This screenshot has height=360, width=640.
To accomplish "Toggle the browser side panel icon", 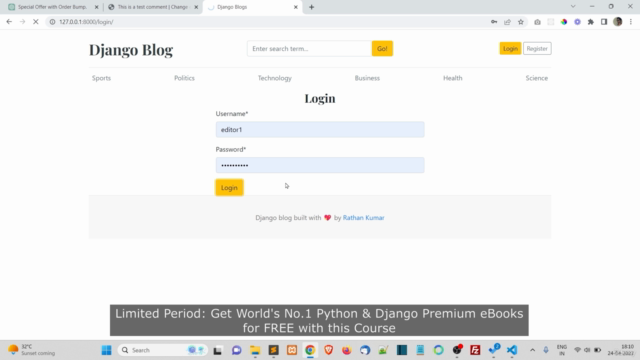I will click(x=604, y=22).
